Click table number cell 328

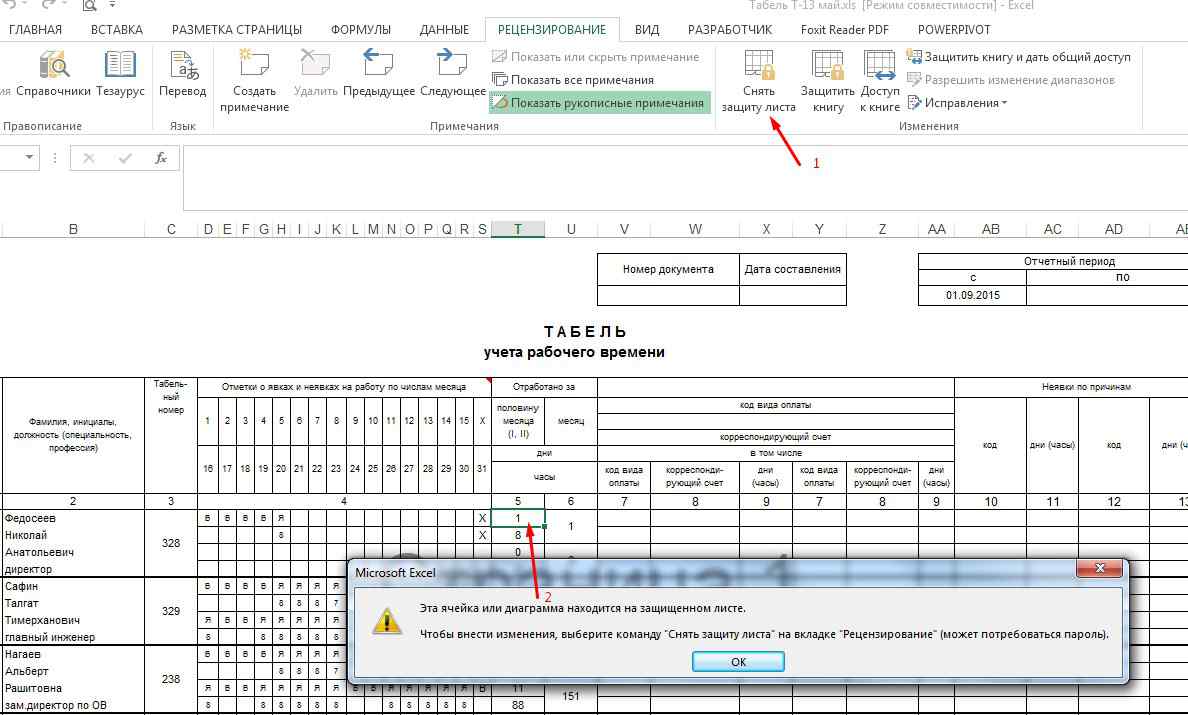[171, 543]
